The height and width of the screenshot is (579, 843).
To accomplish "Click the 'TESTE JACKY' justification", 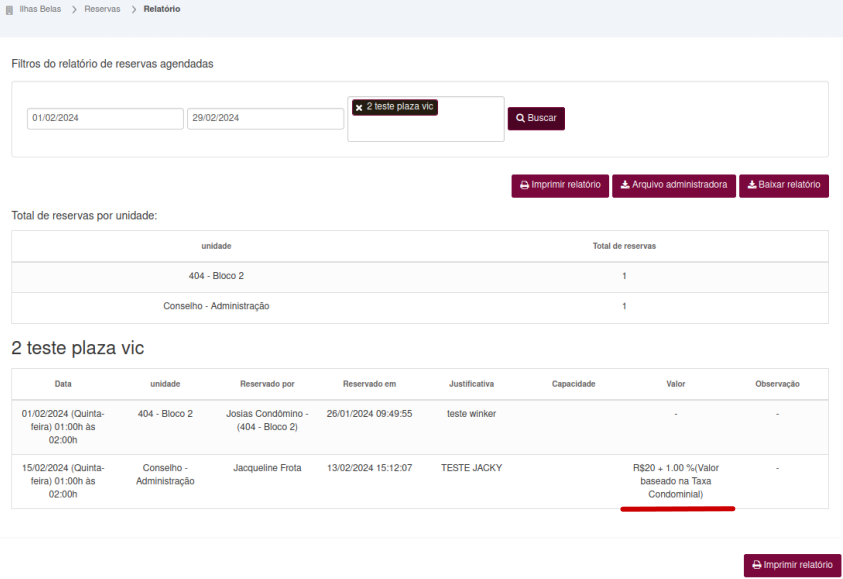I will pos(471,468).
